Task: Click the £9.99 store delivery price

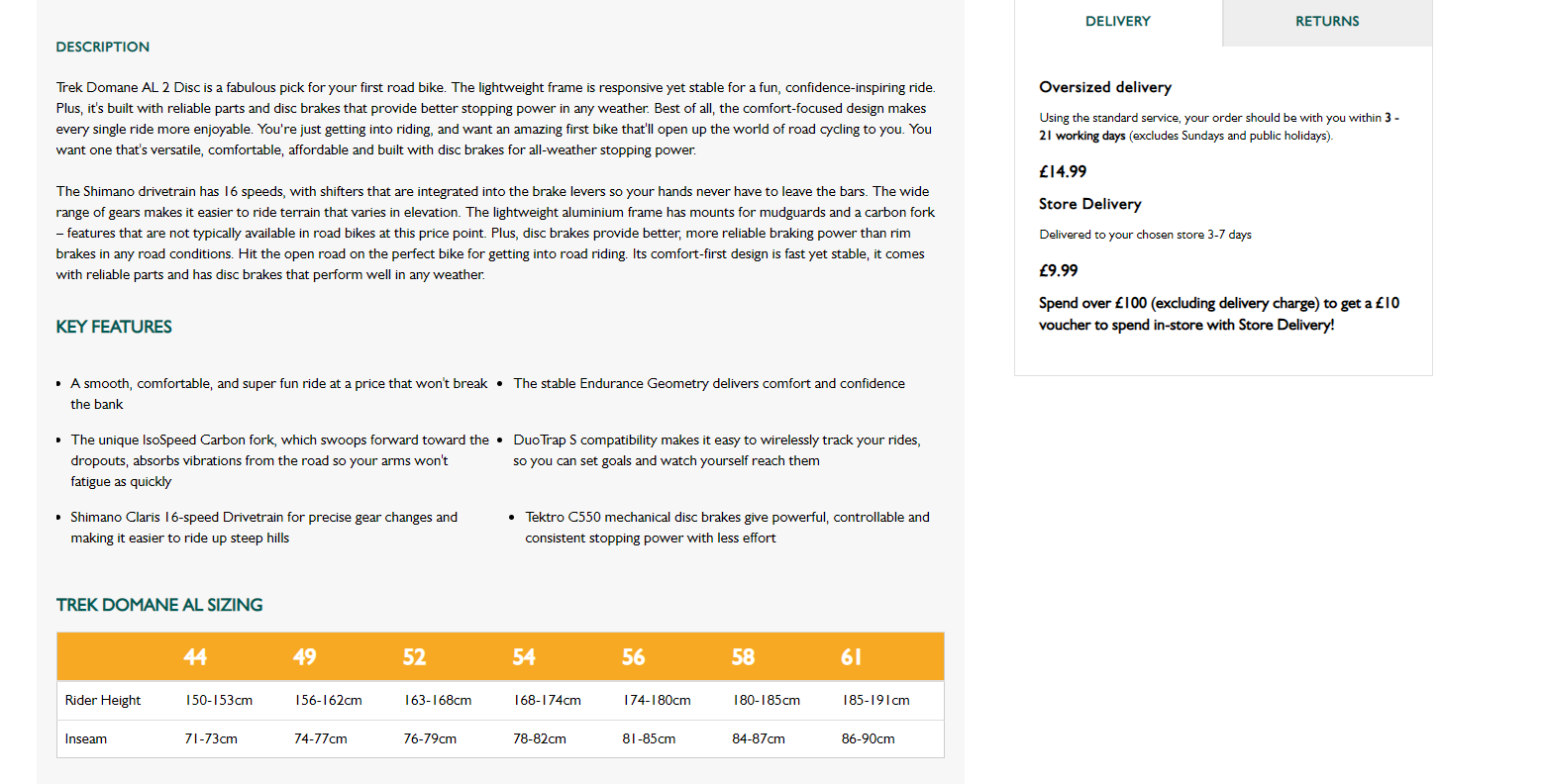Action: (x=1059, y=270)
